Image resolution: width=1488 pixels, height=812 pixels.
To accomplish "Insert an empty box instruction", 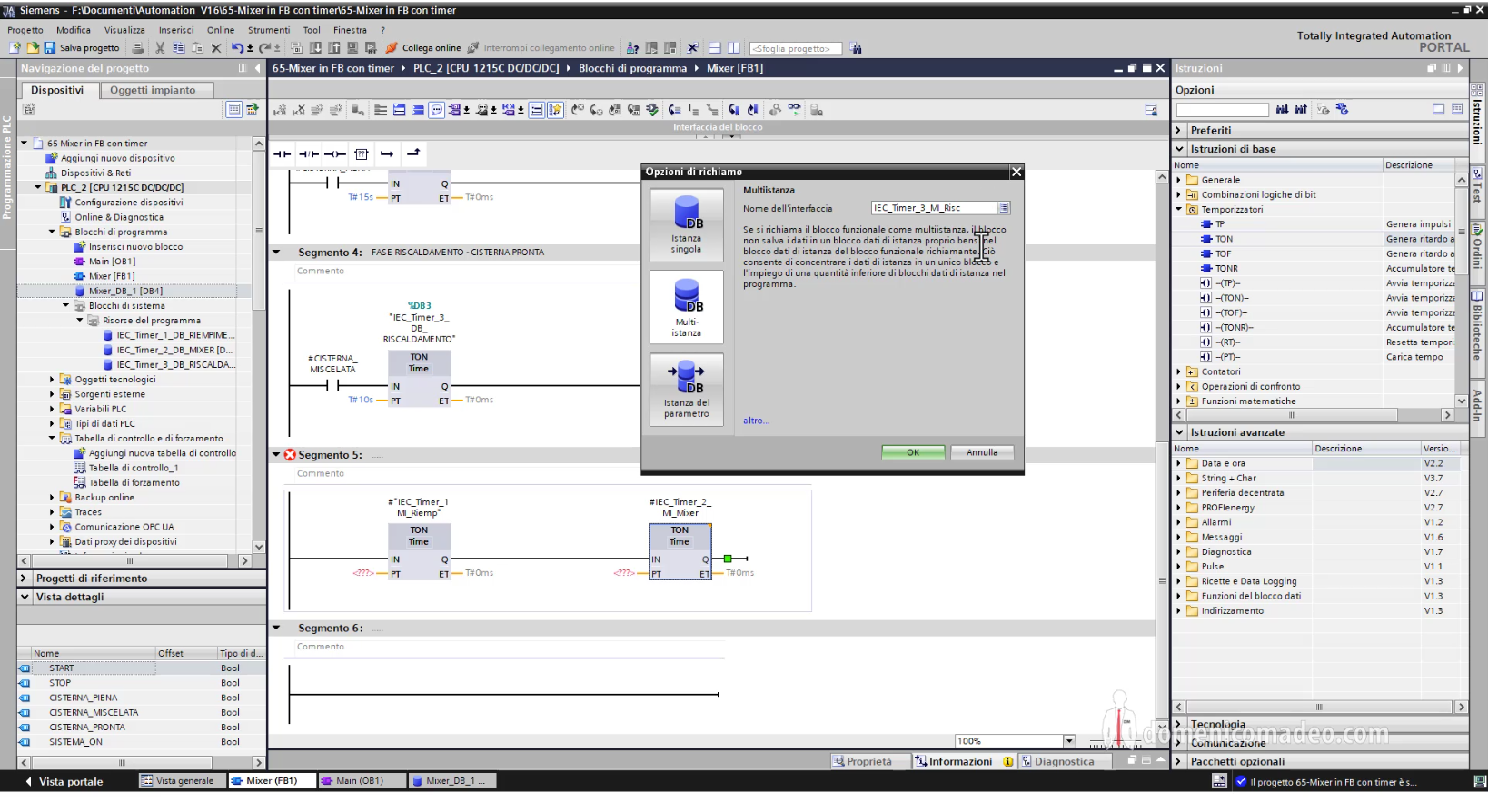I will 361,153.
